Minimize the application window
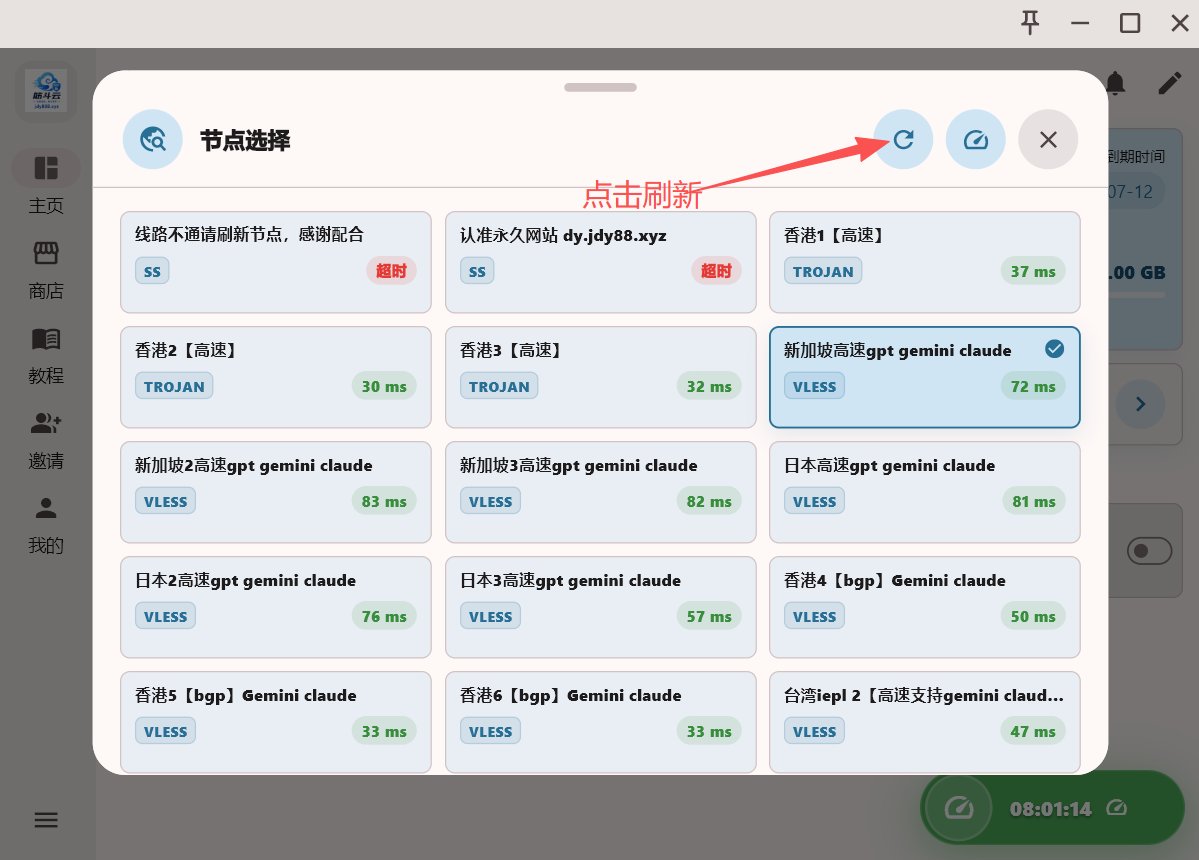The height and width of the screenshot is (860, 1199). pyautogui.click(x=1080, y=23)
